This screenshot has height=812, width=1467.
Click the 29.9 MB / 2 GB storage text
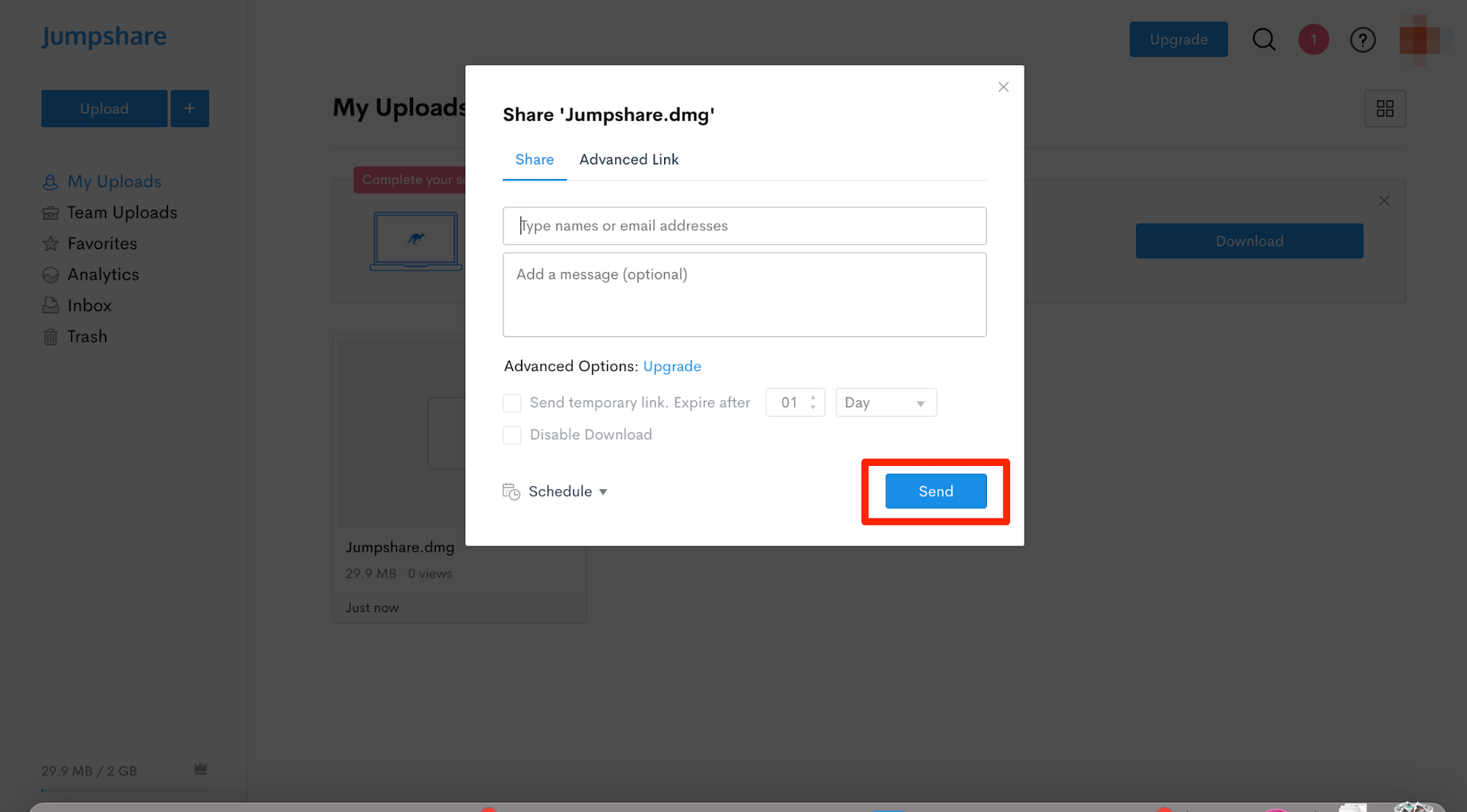[x=89, y=771]
